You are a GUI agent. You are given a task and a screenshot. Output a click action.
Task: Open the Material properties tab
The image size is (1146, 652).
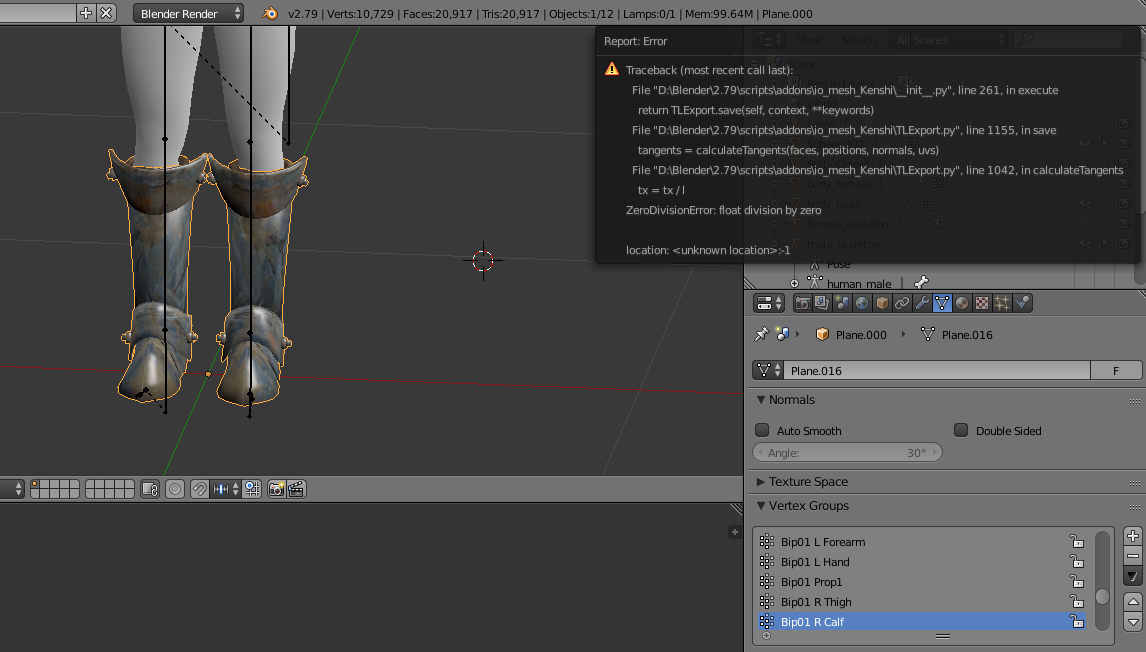click(x=962, y=303)
